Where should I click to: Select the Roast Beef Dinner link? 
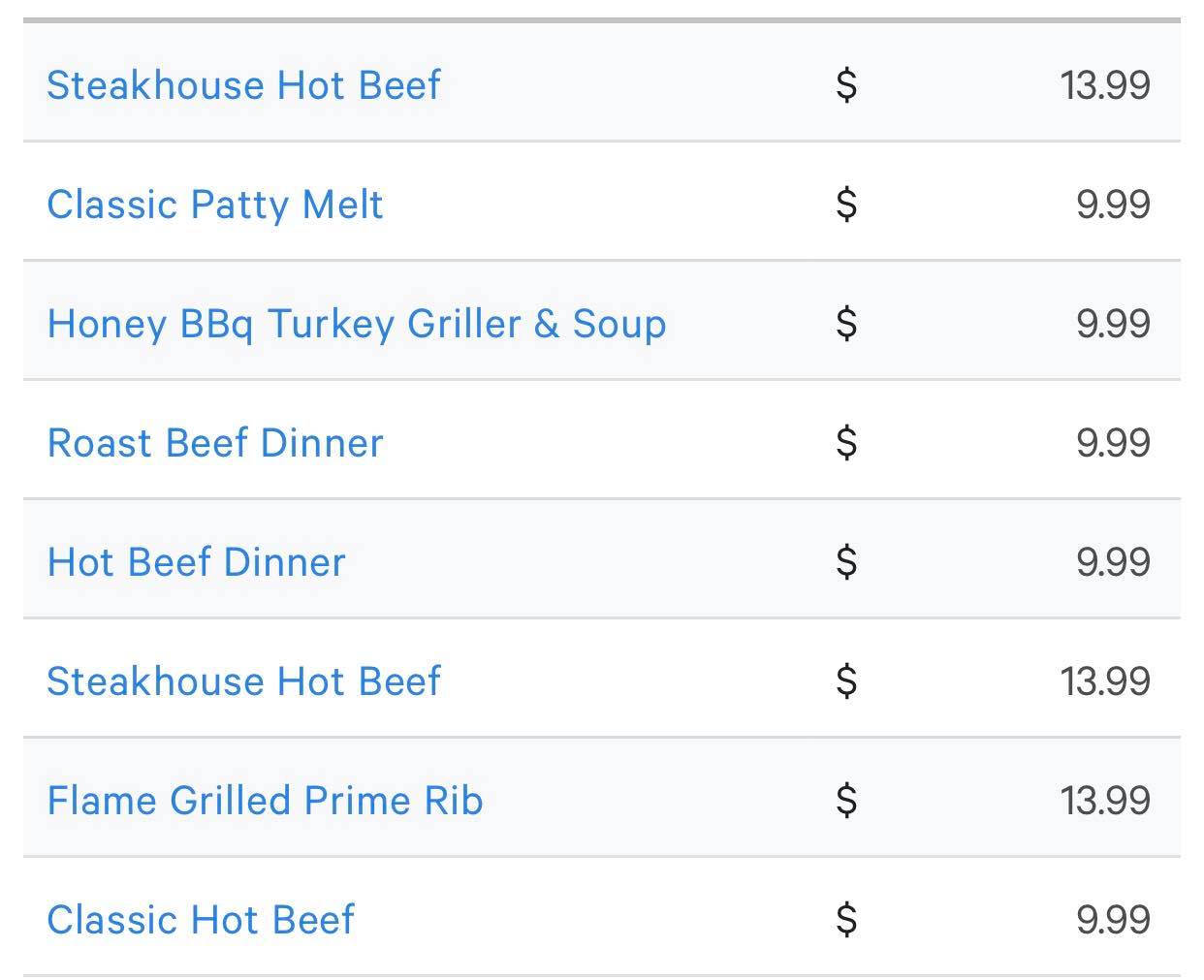pos(215,443)
